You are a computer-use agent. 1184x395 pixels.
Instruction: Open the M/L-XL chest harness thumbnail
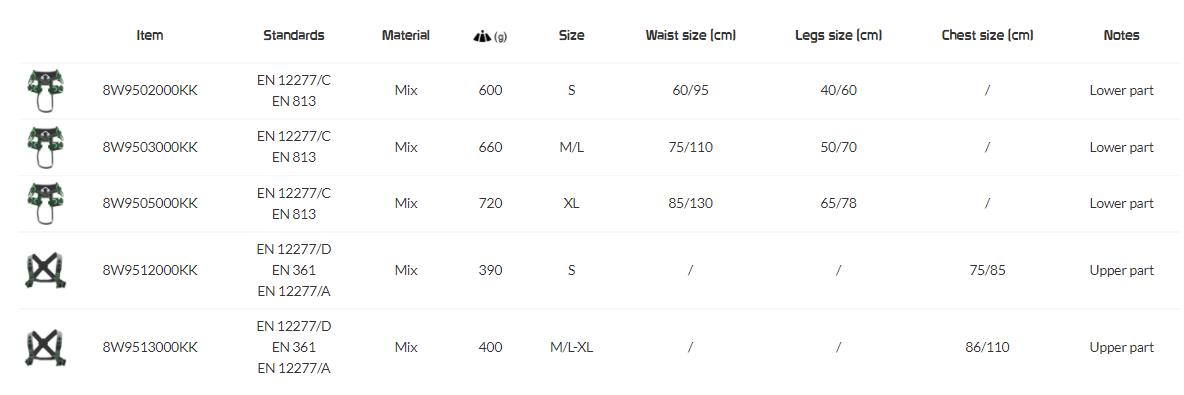[45, 347]
